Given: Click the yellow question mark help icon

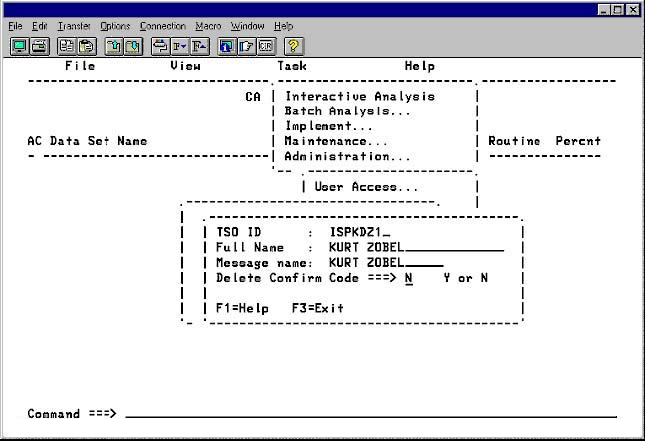Looking at the screenshot, I should (294, 46).
